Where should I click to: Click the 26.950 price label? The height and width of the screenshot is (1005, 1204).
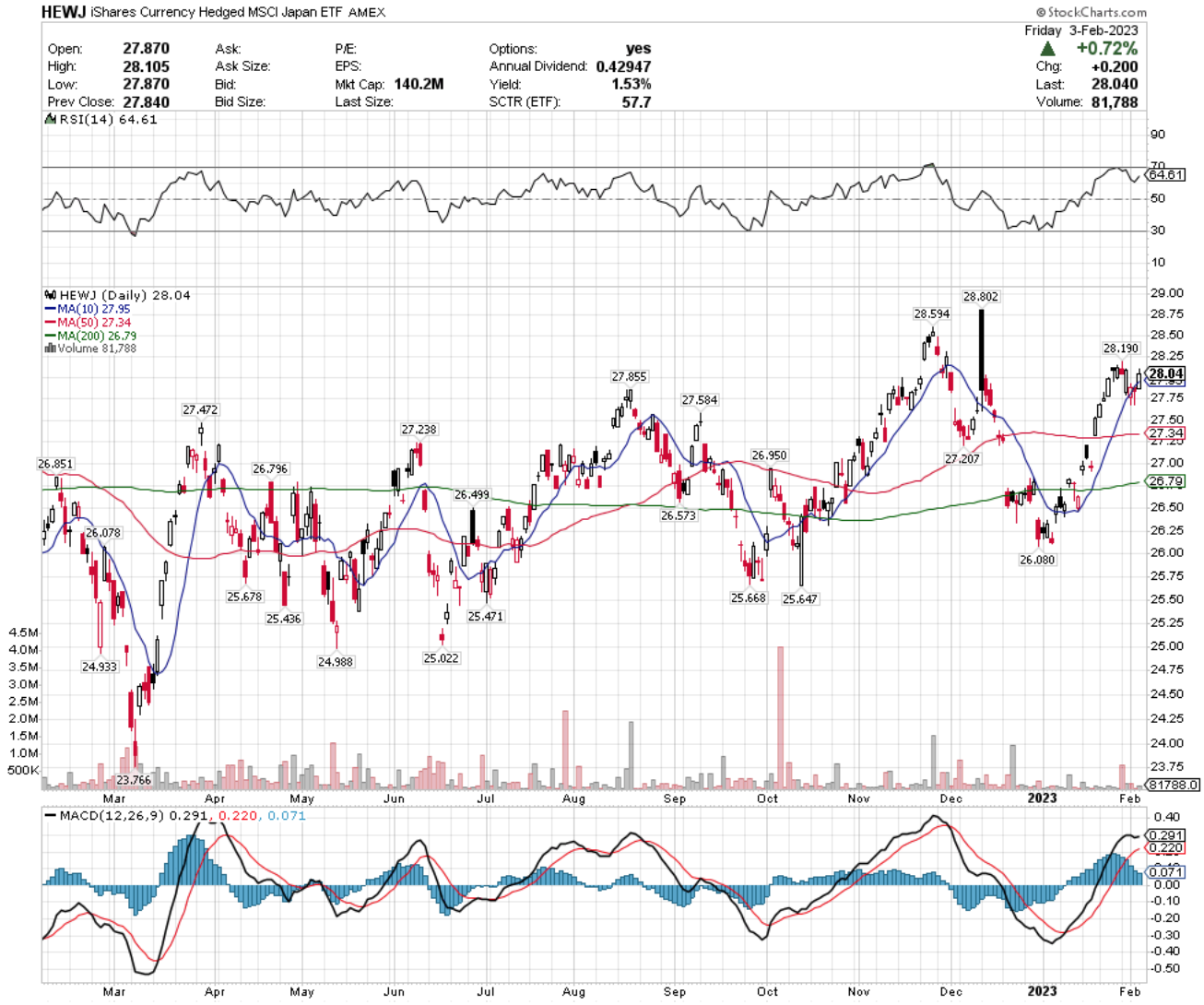pyautogui.click(x=769, y=455)
